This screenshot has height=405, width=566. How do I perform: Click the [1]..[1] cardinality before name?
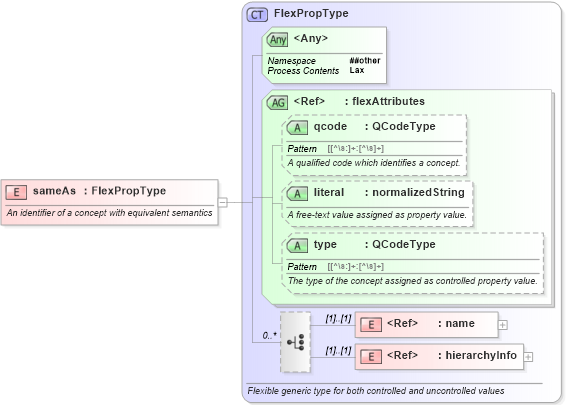pyautogui.click(x=338, y=318)
